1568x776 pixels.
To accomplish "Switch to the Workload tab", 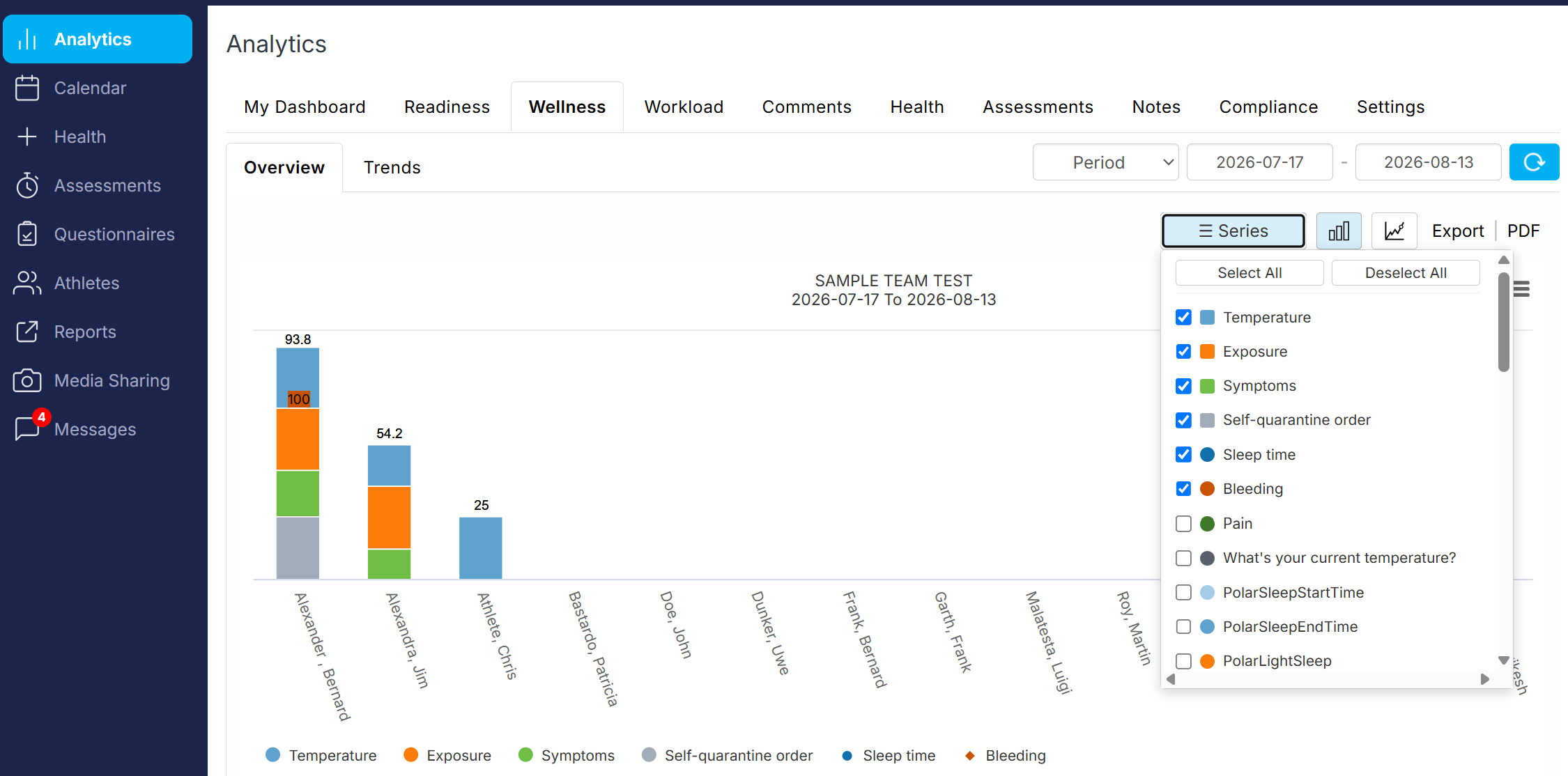I will (684, 107).
